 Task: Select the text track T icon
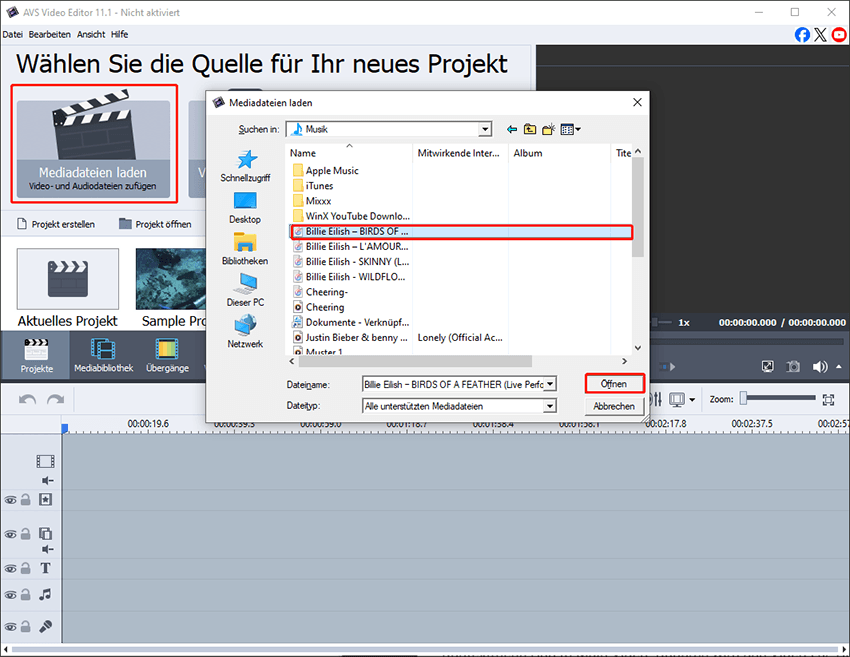(45, 568)
